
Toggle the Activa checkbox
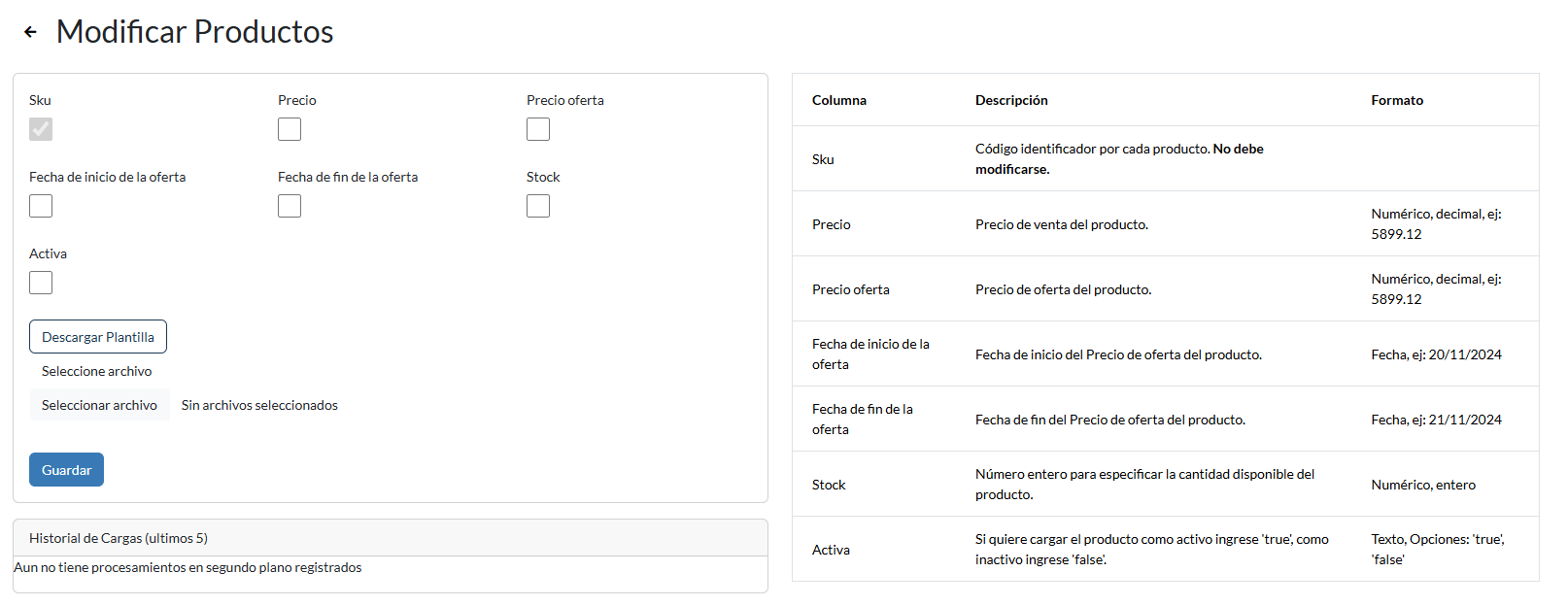click(41, 283)
